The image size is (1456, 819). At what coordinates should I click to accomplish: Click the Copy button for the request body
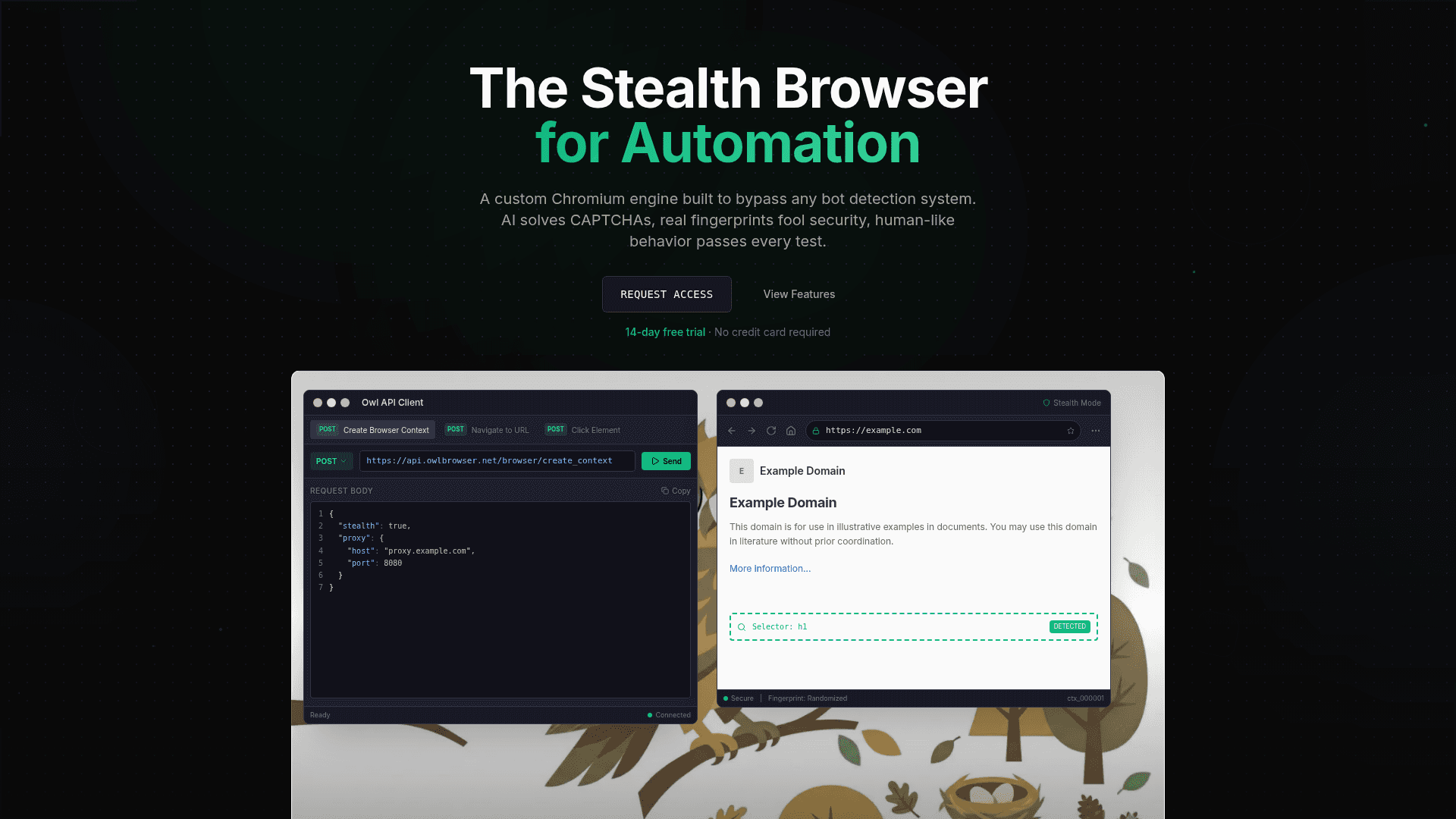click(675, 491)
